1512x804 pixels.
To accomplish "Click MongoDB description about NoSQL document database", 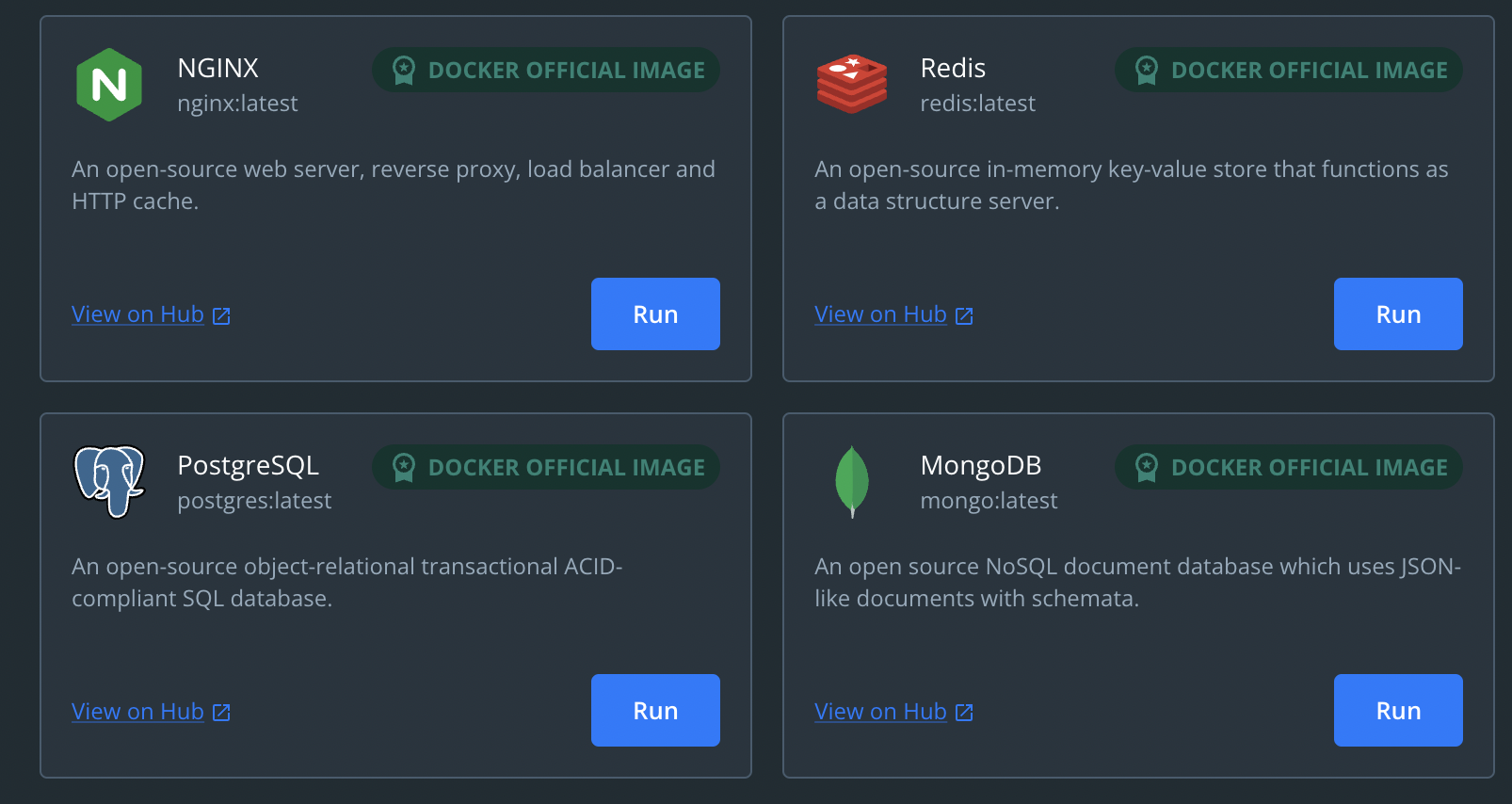I will (x=1137, y=582).
